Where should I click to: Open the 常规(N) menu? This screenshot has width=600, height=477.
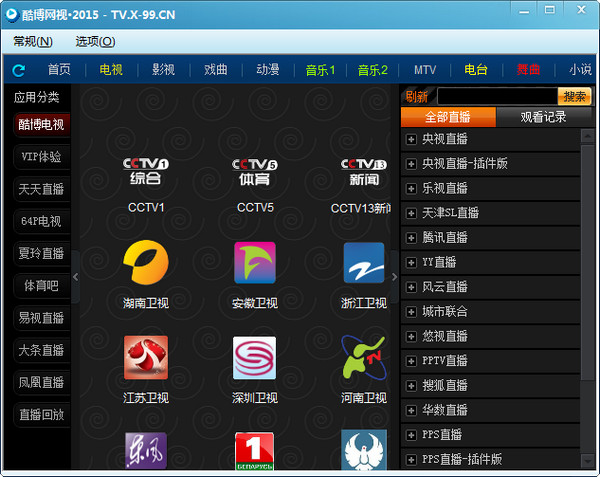[x=33, y=41]
